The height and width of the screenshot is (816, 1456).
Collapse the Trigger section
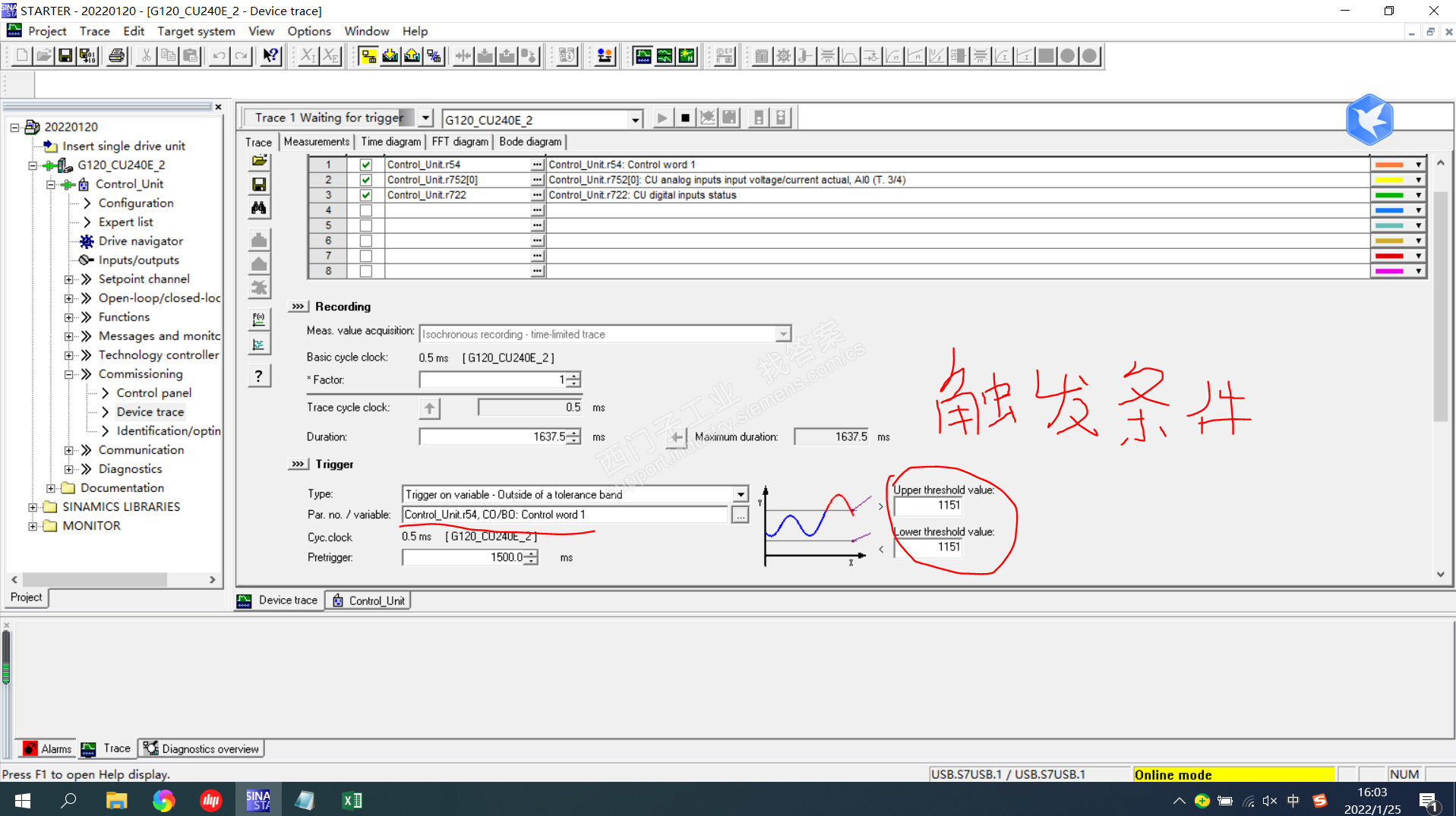click(x=298, y=465)
